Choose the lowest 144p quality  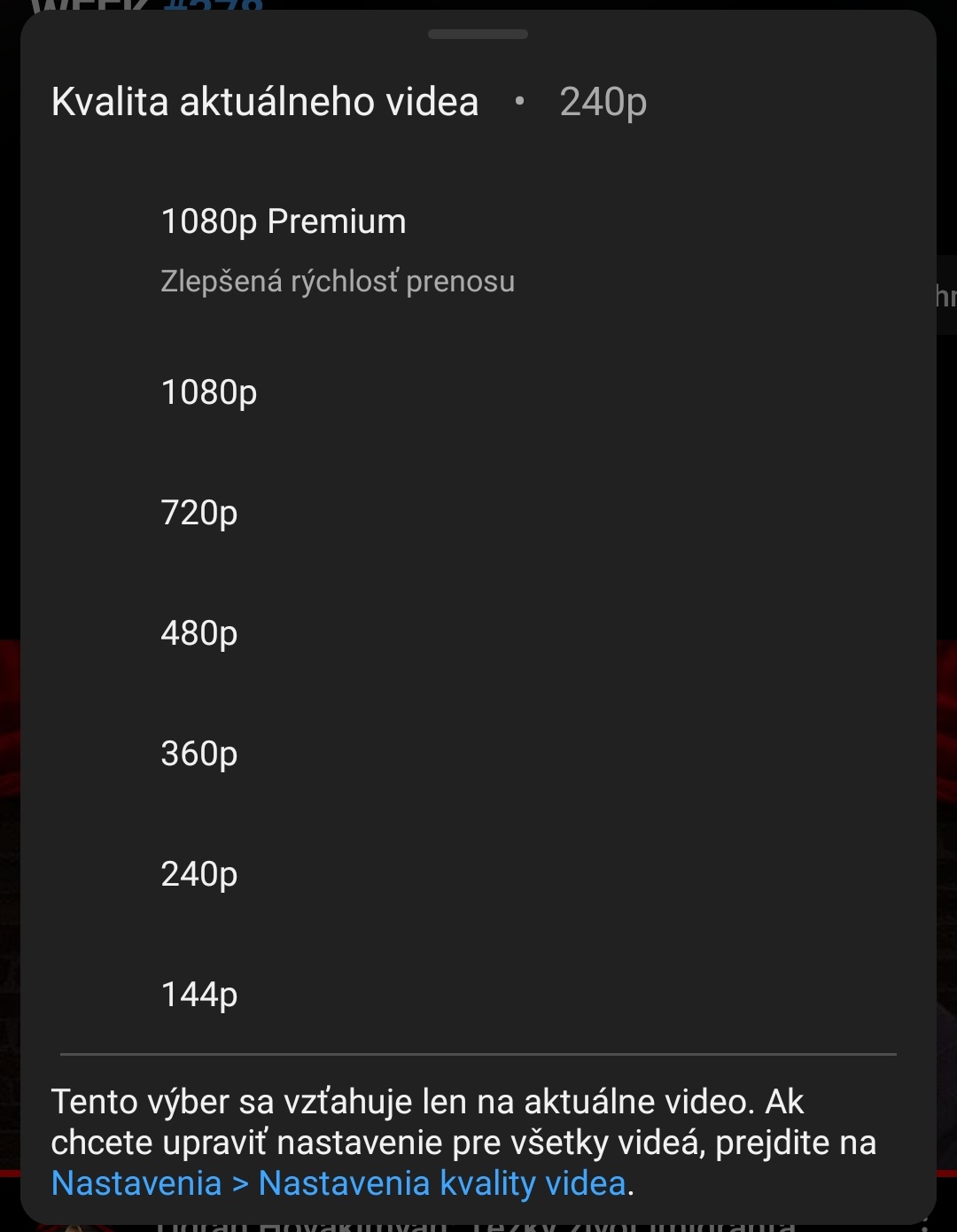199,995
